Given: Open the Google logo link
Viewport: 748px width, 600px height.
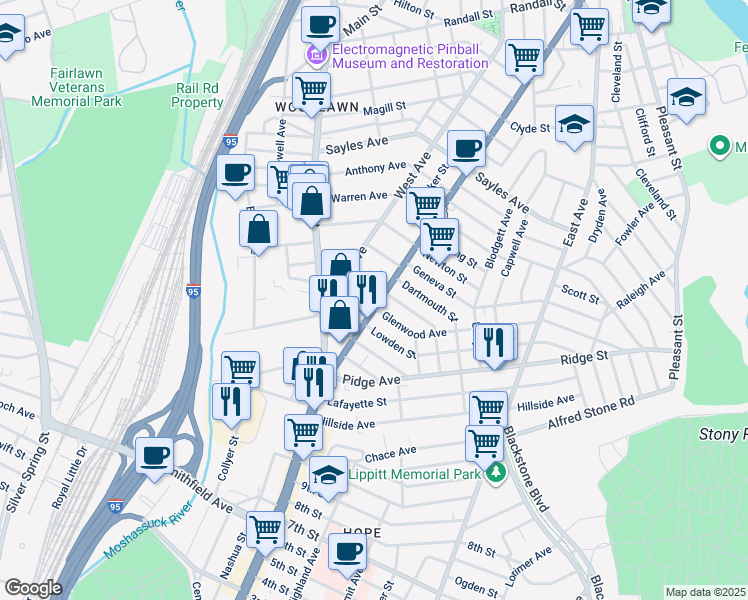Looking at the screenshot, I should tap(32, 588).
